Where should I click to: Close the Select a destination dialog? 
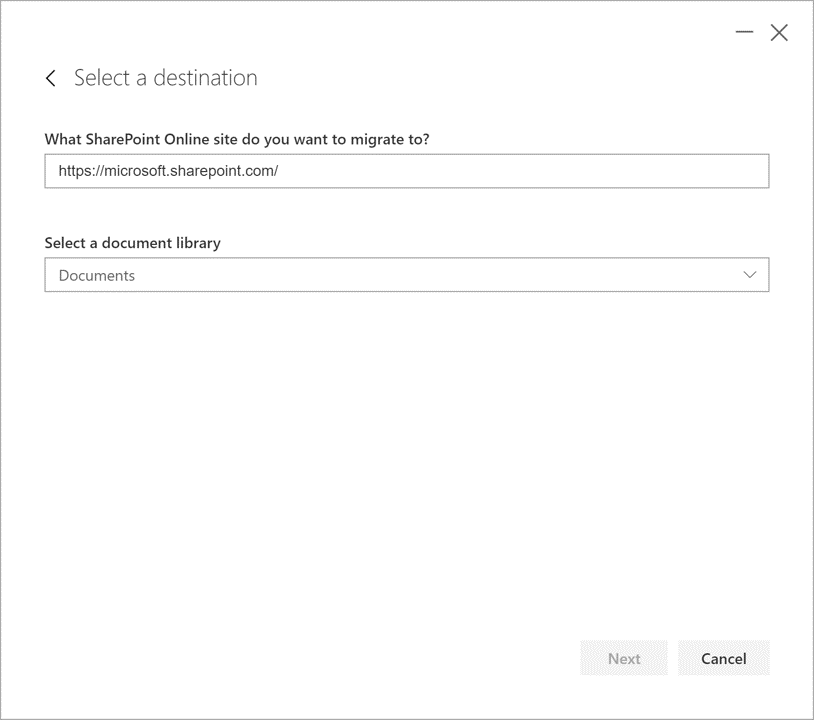pos(779,32)
